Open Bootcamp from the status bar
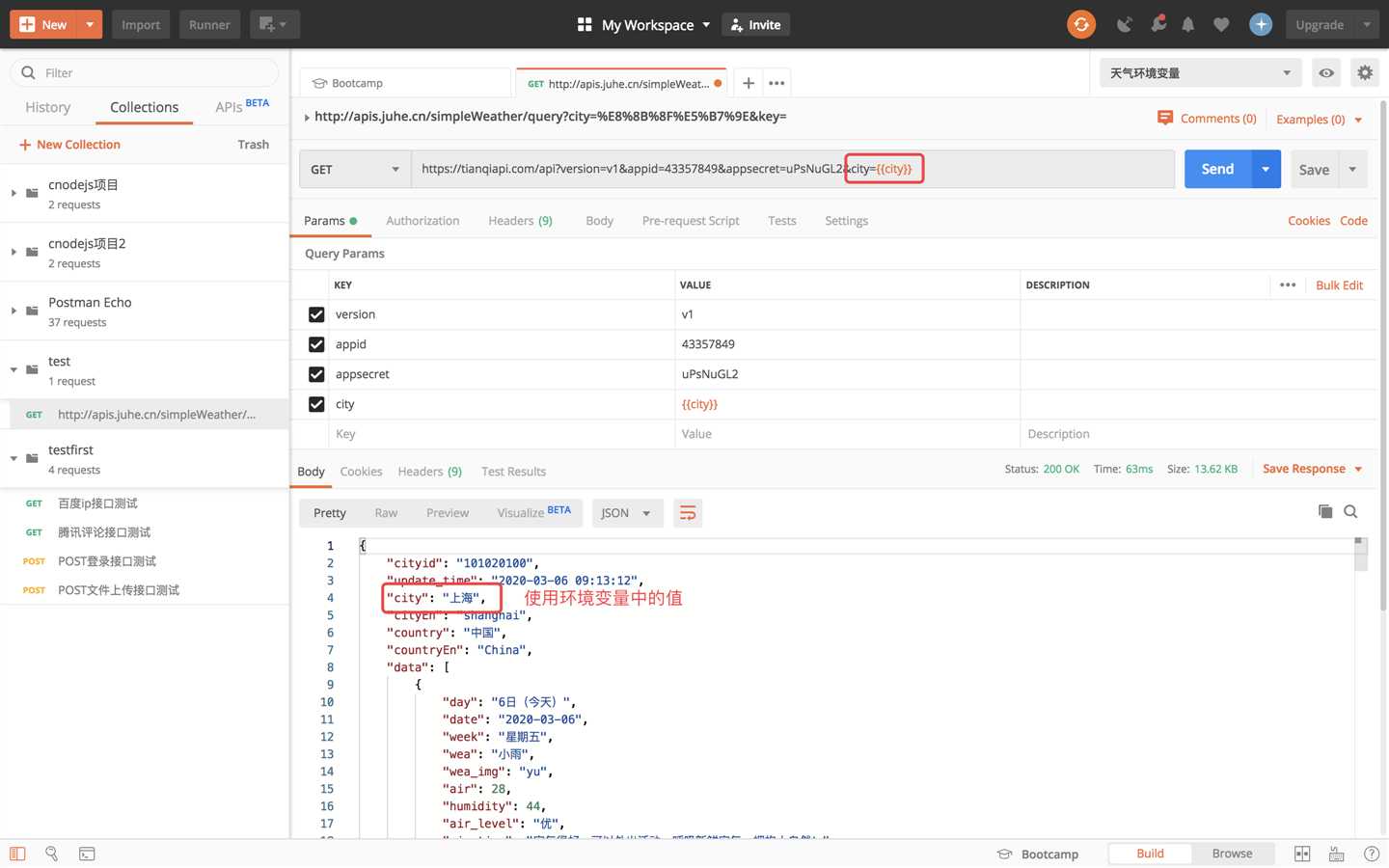 click(1038, 854)
